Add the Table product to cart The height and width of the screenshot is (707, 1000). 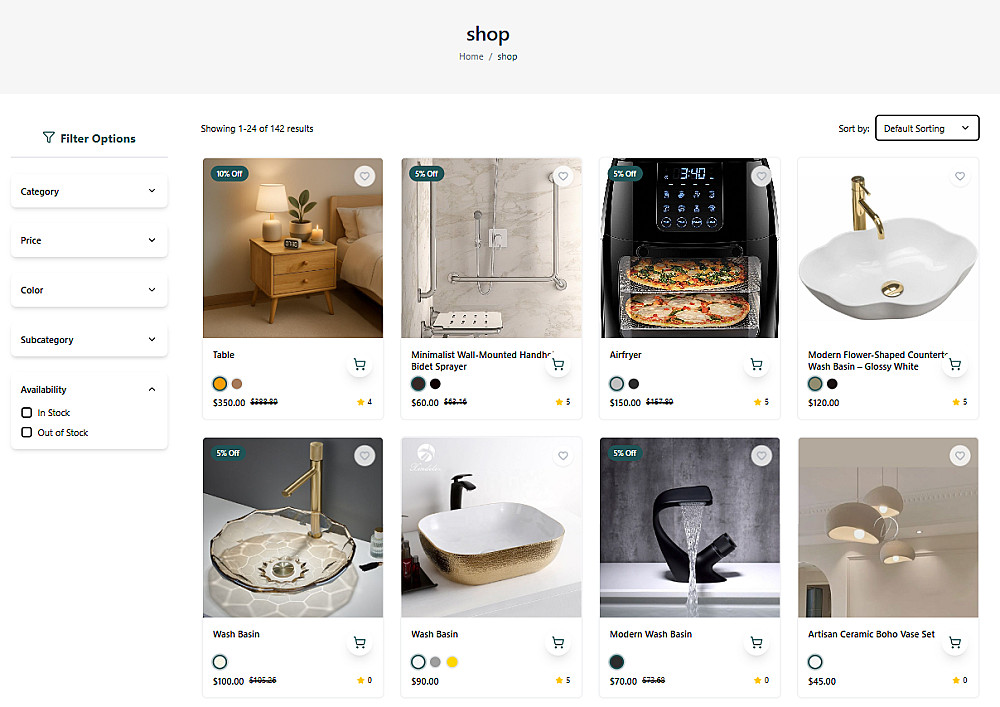click(360, 365)
